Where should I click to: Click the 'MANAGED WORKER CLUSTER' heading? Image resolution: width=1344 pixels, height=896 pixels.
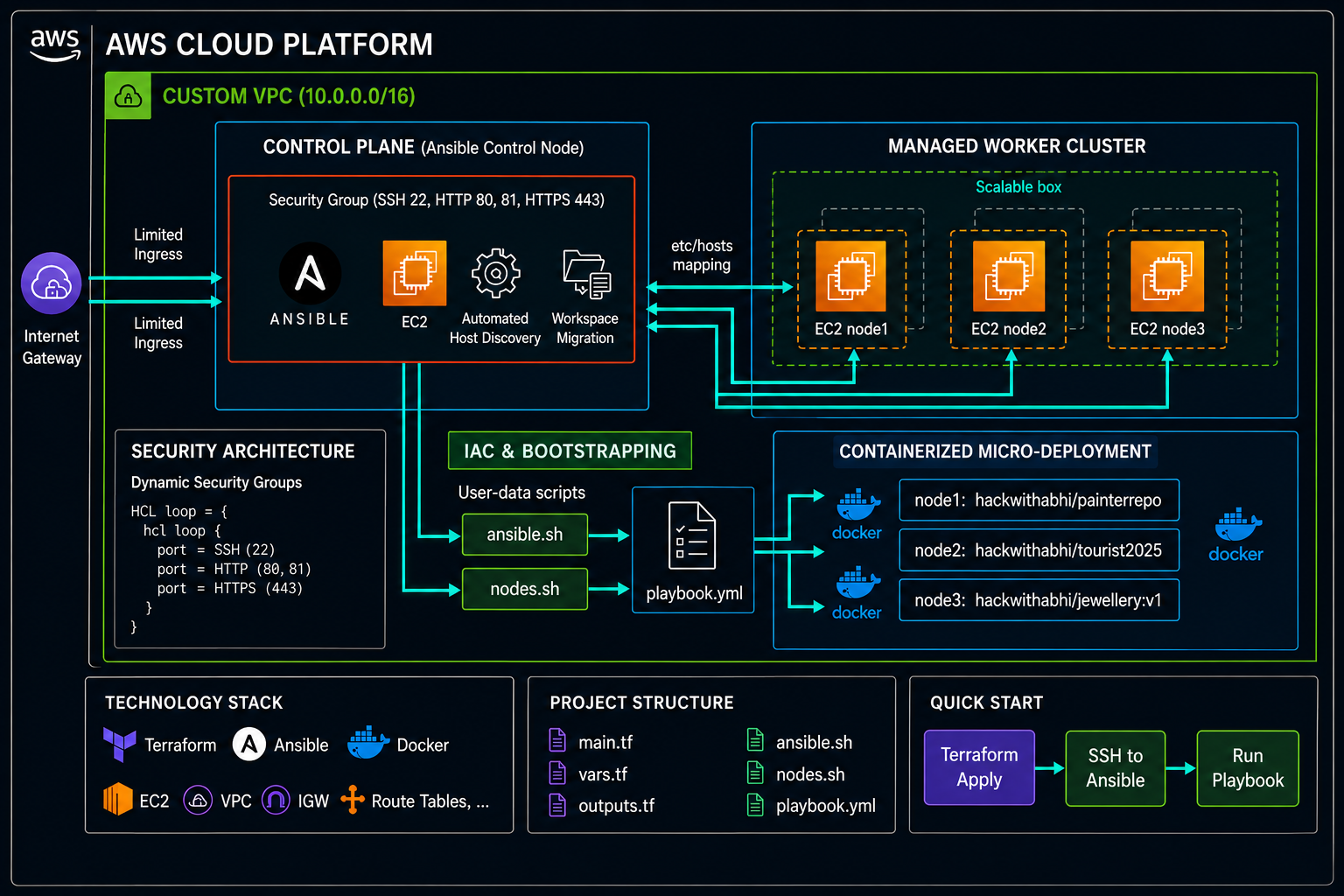pos(1017,146)
